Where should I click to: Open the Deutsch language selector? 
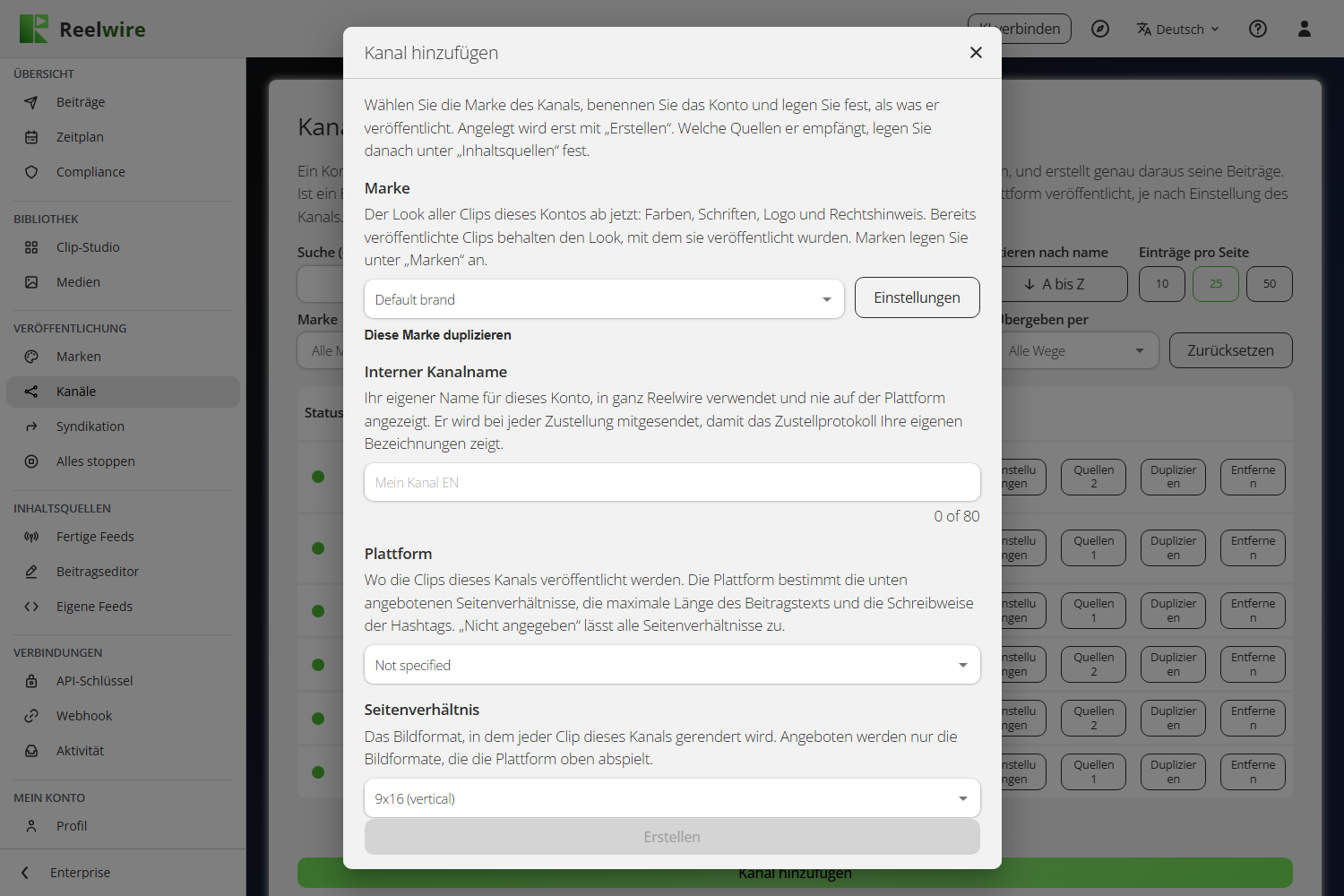pos(1177,29)
